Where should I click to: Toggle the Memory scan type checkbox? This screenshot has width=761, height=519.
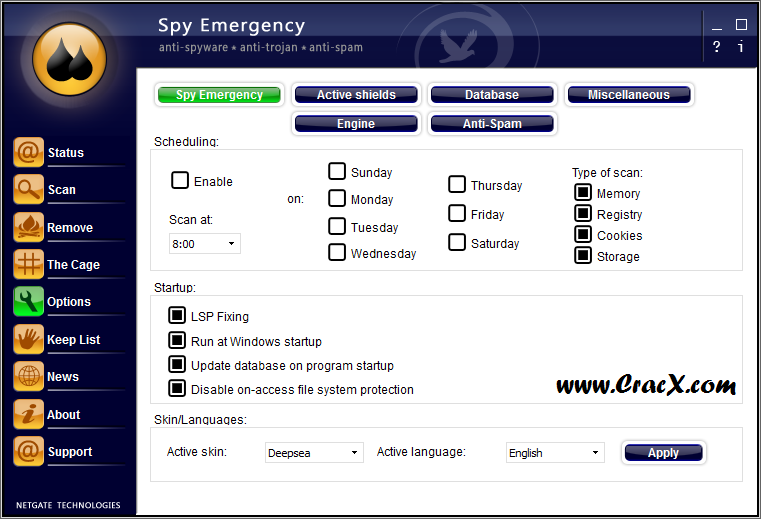(583, 192)
